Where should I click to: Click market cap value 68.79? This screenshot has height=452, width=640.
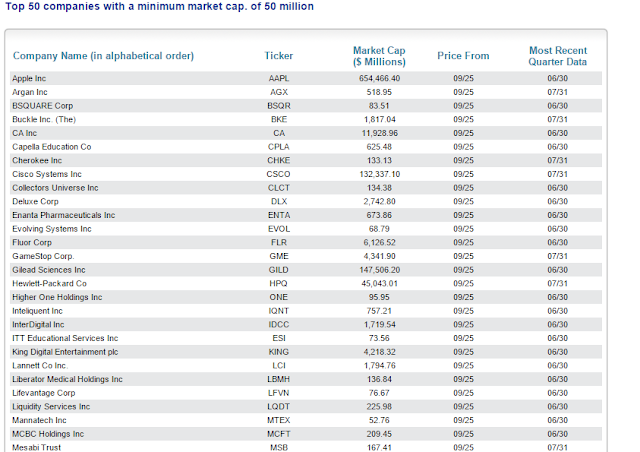(379, 229)
